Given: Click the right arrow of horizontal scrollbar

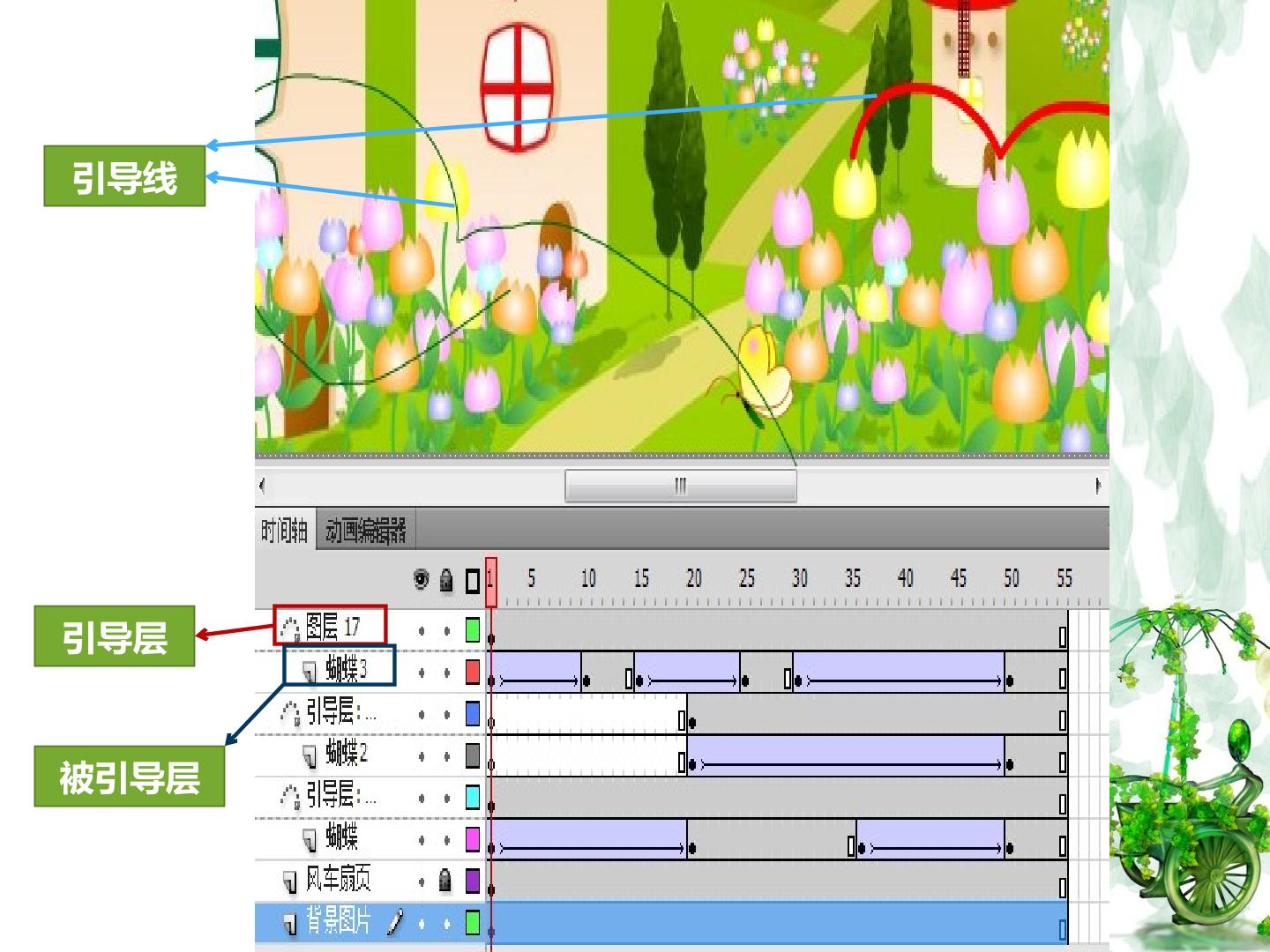Looking at the screenshot, I should point(1098,485).
